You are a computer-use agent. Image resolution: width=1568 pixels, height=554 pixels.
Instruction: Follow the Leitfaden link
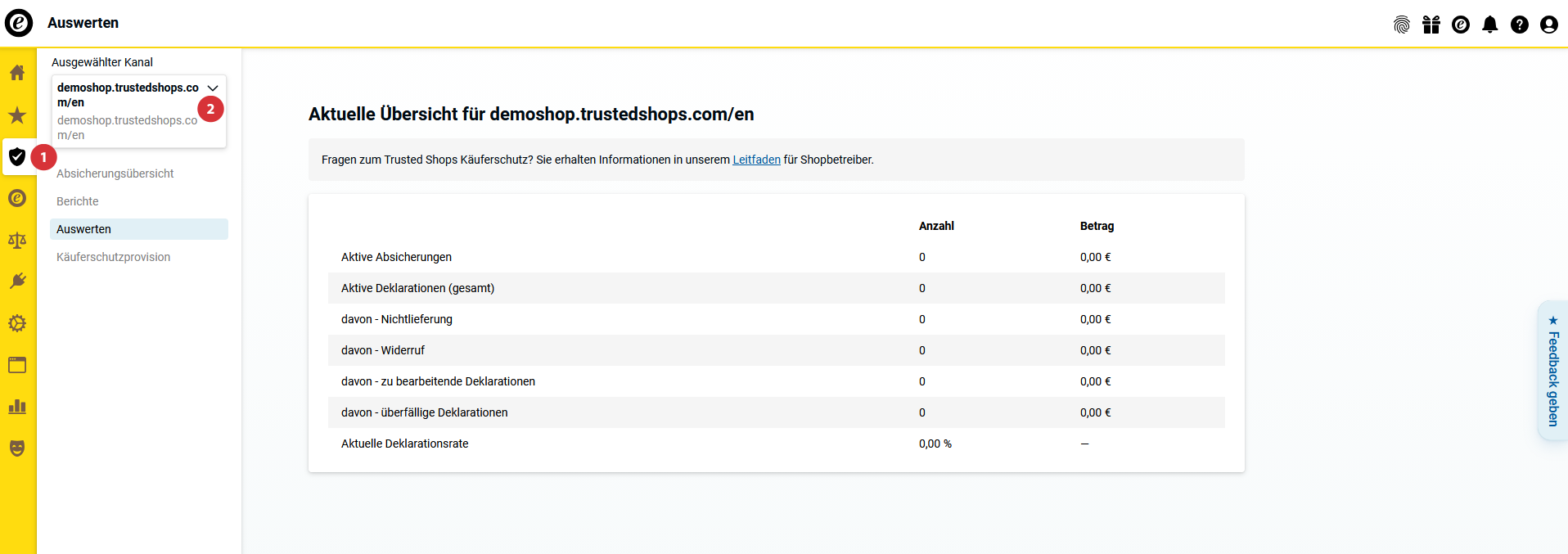(x=756, y=160)
